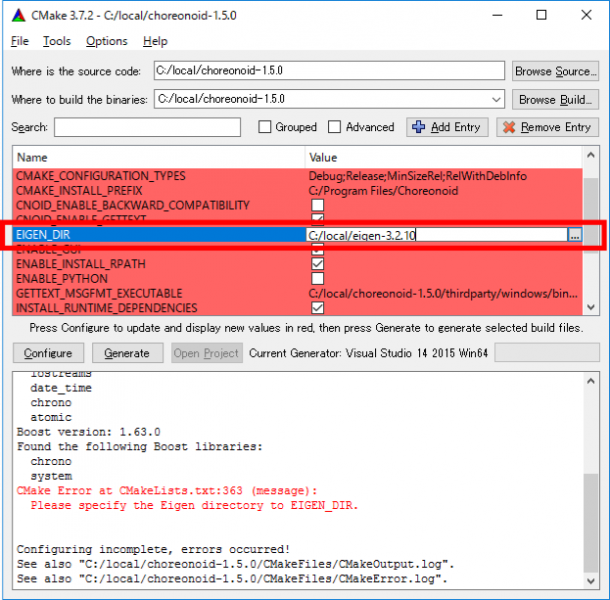Open the Options menu
Image resolution: width=610 pixels, height=600 pixels.
tap(106, 41)
